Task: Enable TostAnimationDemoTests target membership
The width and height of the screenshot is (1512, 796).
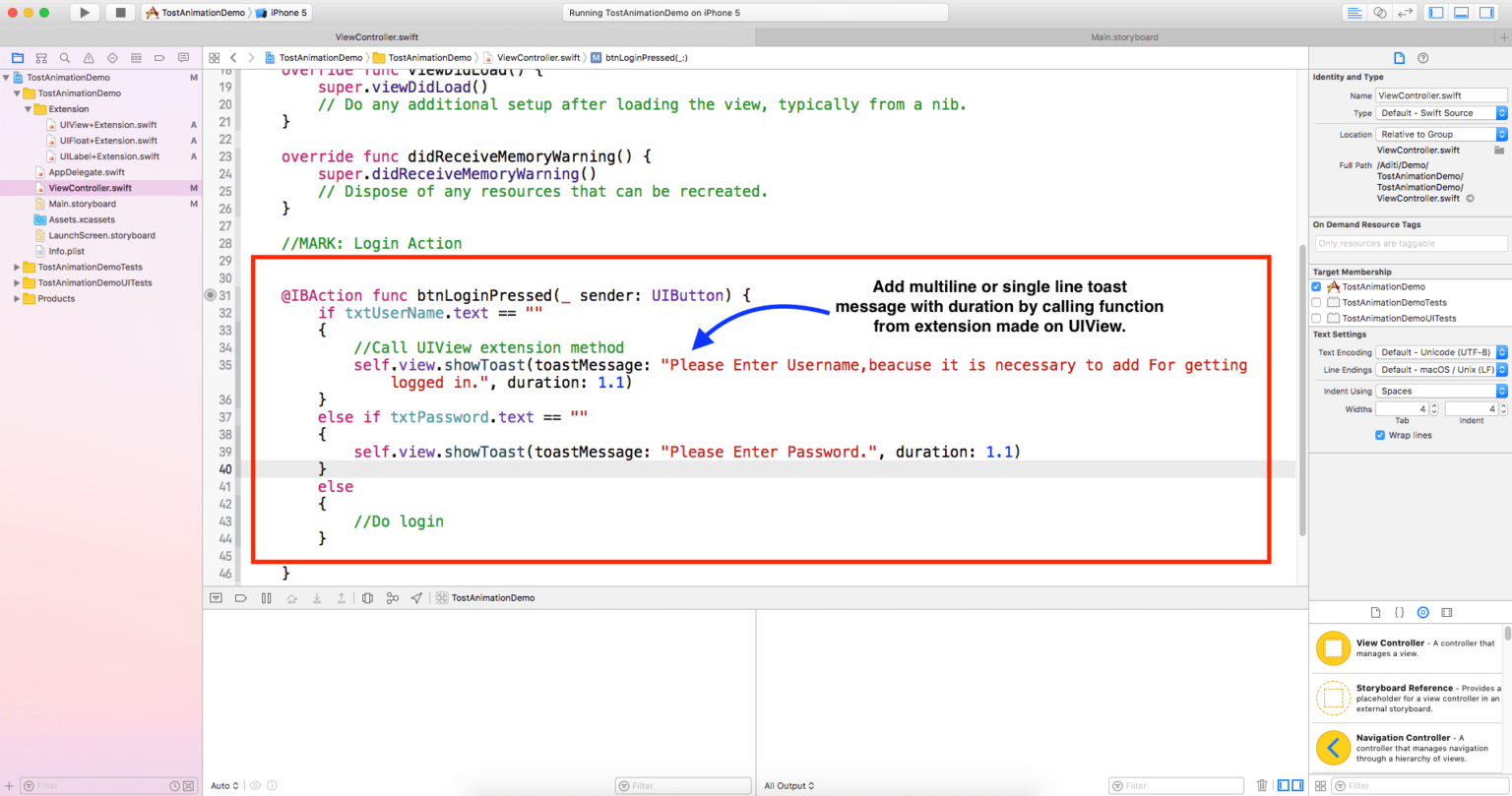Action: point(1316,303)
